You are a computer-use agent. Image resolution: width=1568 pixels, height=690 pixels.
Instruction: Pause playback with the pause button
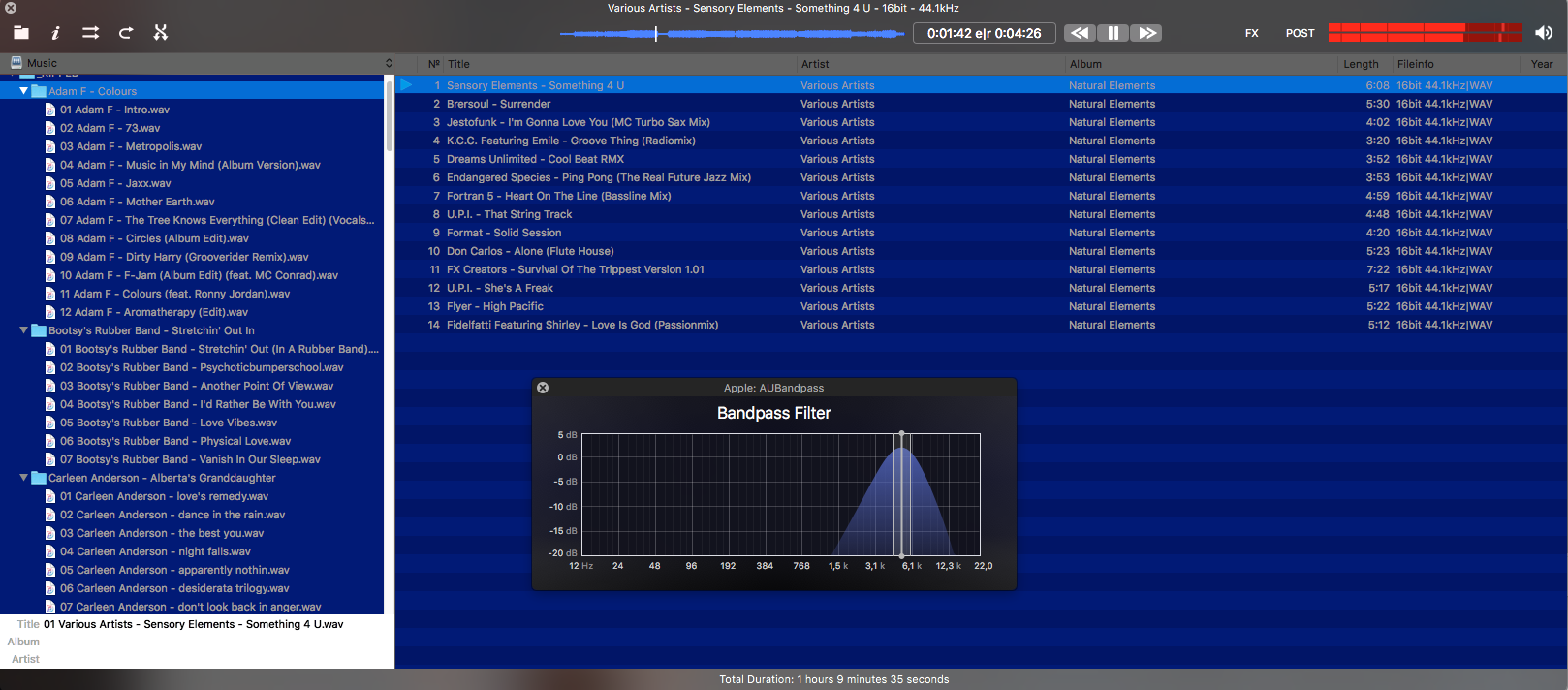tap(1113, 33)
